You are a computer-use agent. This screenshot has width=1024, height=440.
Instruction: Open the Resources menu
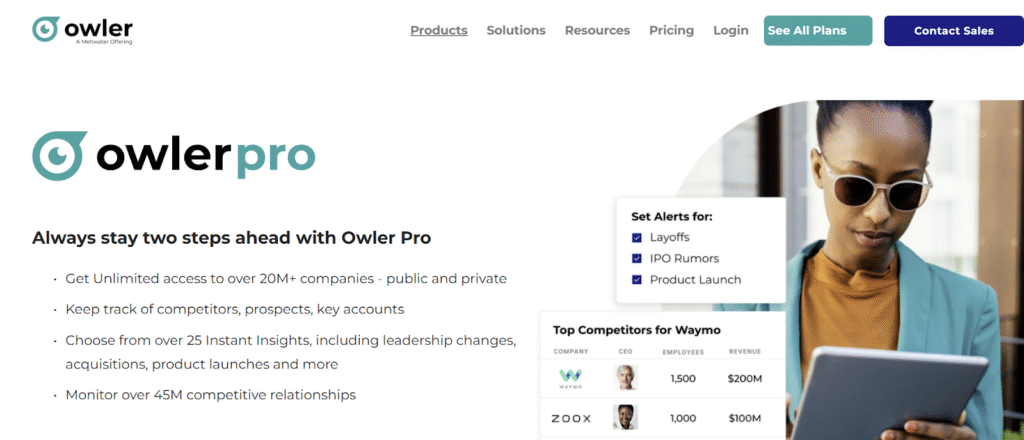coord(598,31)
